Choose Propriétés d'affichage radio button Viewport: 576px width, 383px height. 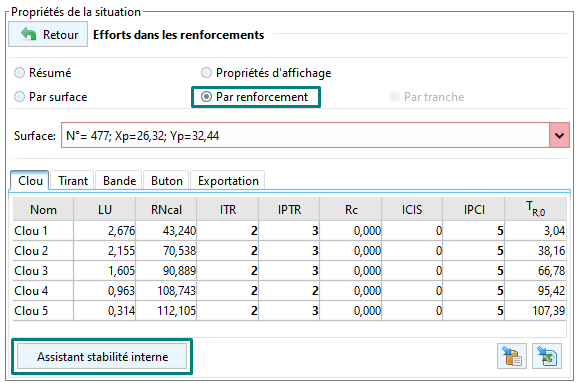tap(266, 73)
